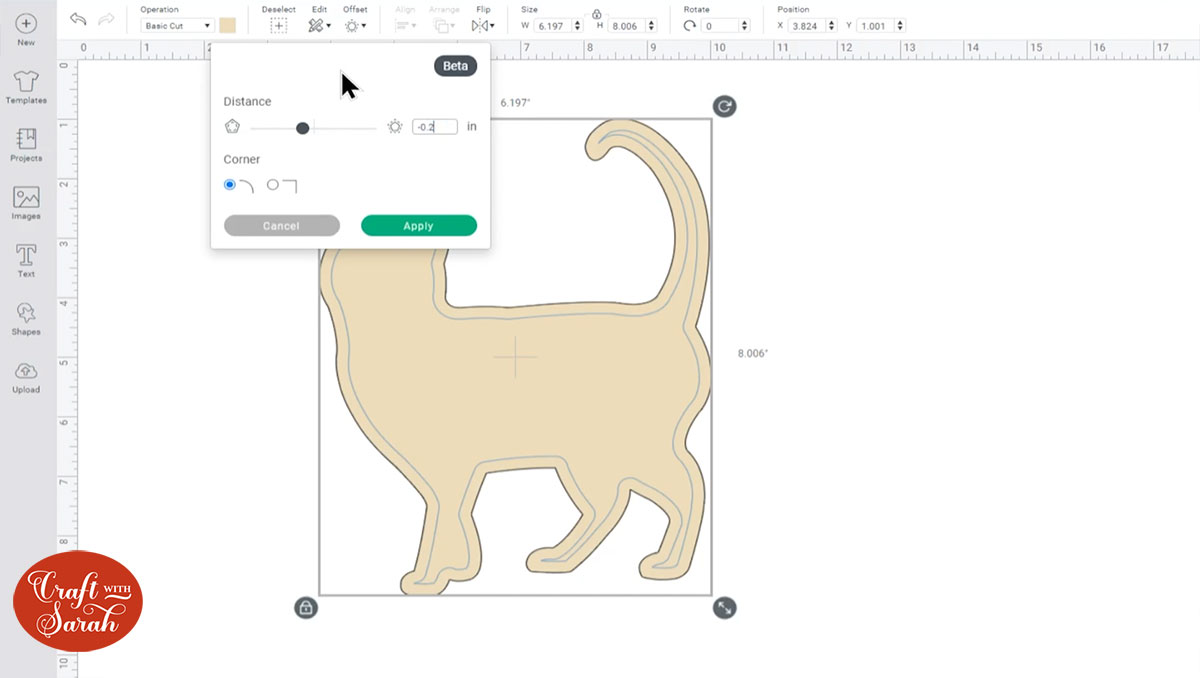Click the Projects icon
The image size is (1200, 678).
(25, 143)
